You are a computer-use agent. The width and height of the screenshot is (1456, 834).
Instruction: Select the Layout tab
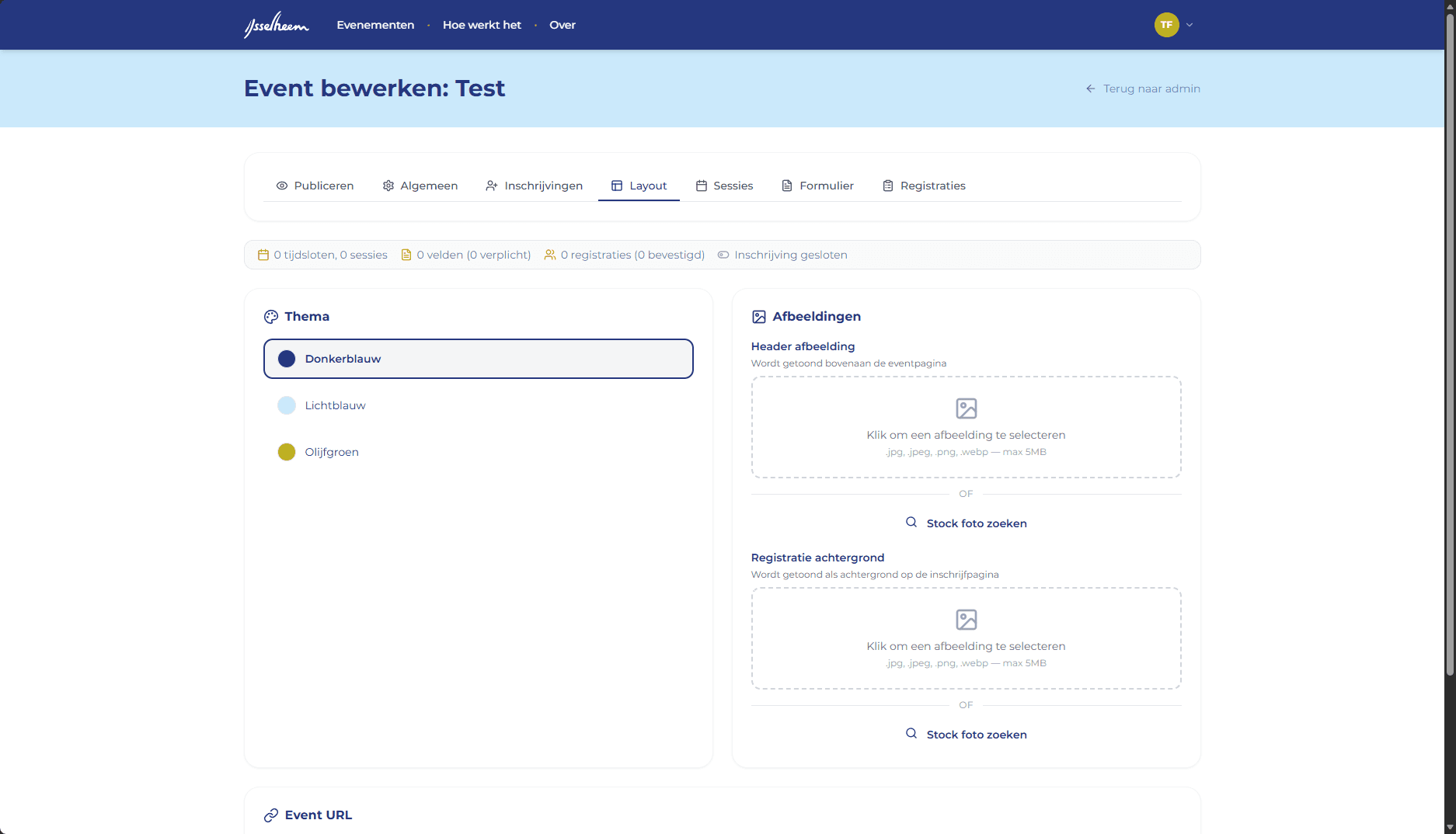(x=639, y=186)
